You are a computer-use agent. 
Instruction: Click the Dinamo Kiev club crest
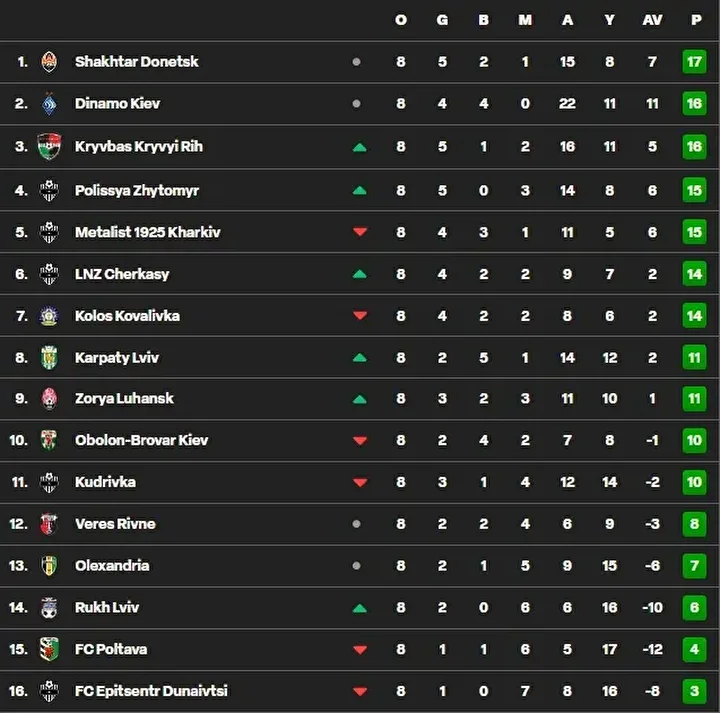click(49, 104)
